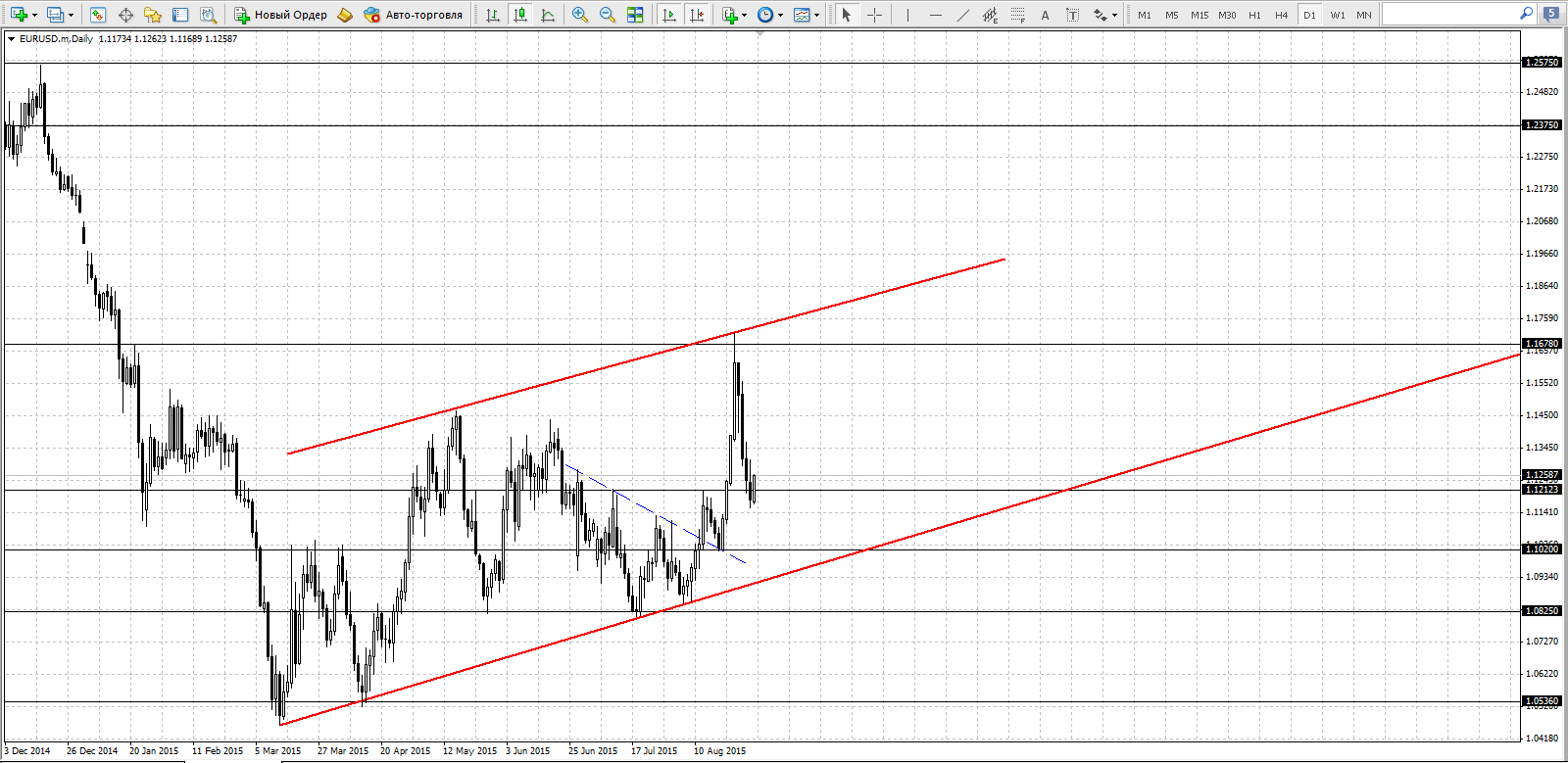Image resolution: width=1568 pixels, height=763 pixels.
Task: Open the Data Window crosshair icon
Action: pyautogui.click(x=125, y=15)
